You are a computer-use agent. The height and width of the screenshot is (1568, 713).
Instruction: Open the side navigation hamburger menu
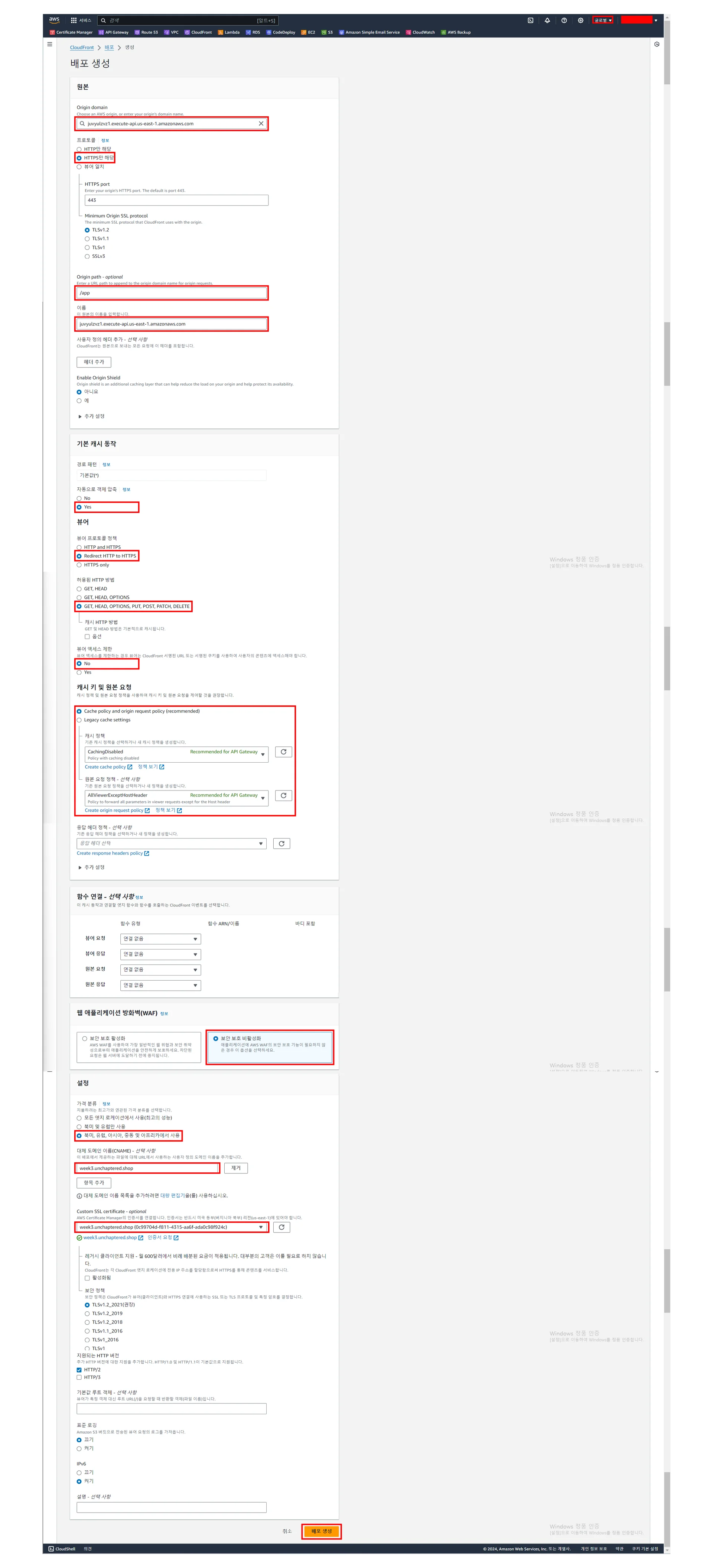point(50,44)
